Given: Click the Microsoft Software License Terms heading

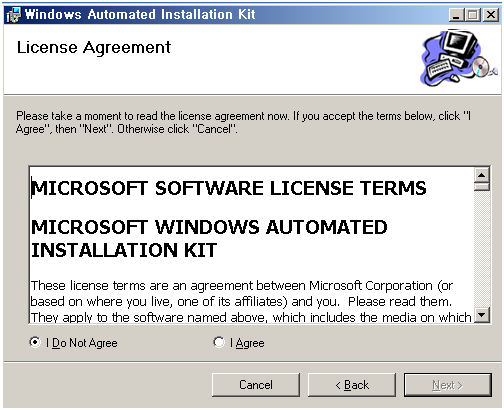Looking at the screenshot, I should pyautogui.click(x=229, y=188).
